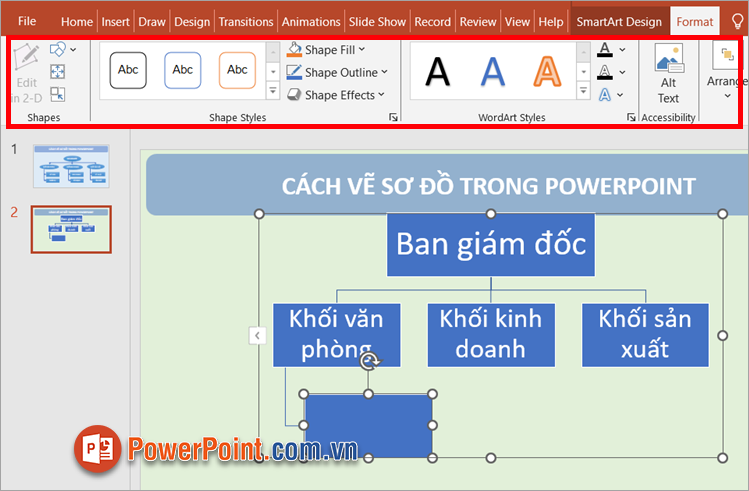749x491 pixels.
Task: Open the SmartArt text pane arrow
Action: (257, 335)
